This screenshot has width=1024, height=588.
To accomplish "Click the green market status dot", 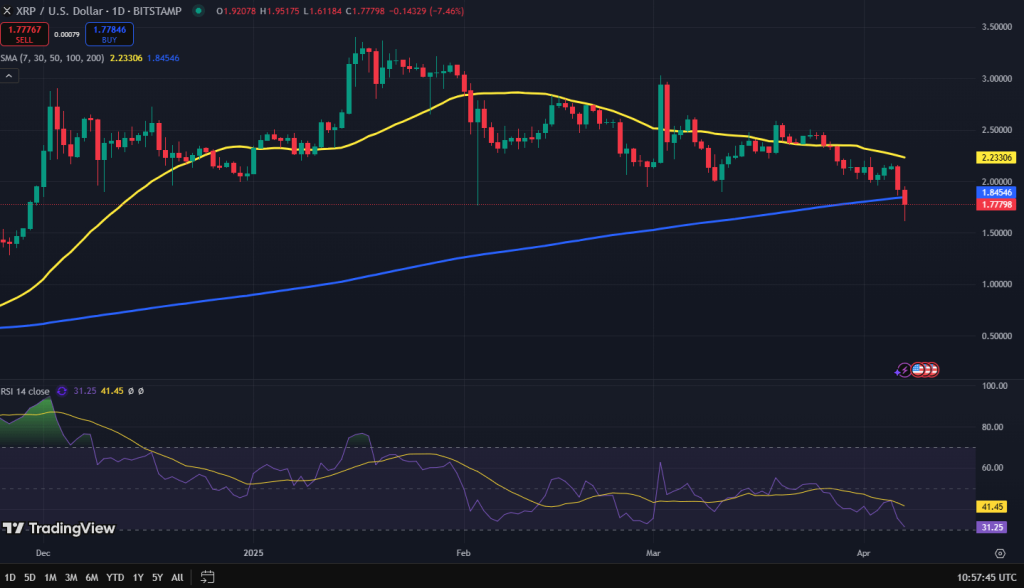I will pyautogui.click(x=199, y=11).
